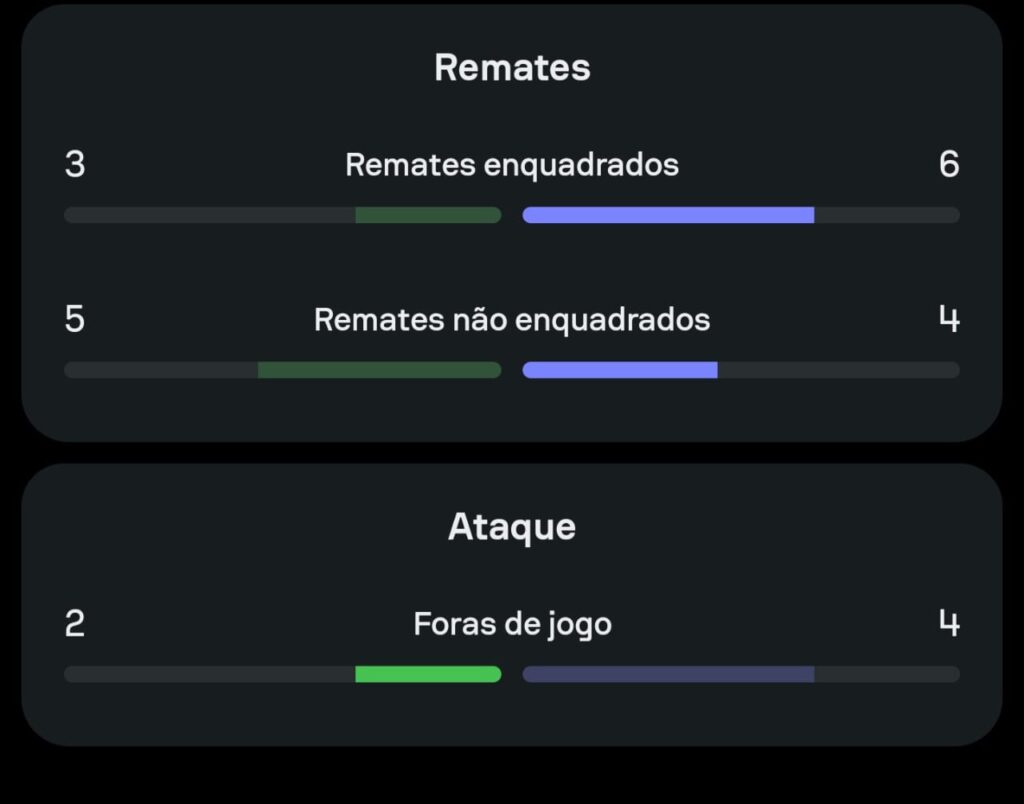The image size is (1024, 804).
Task: Click the empty grey part of left Foras de jogo bar
Action: pyautogui.click(x=210, y=674)
